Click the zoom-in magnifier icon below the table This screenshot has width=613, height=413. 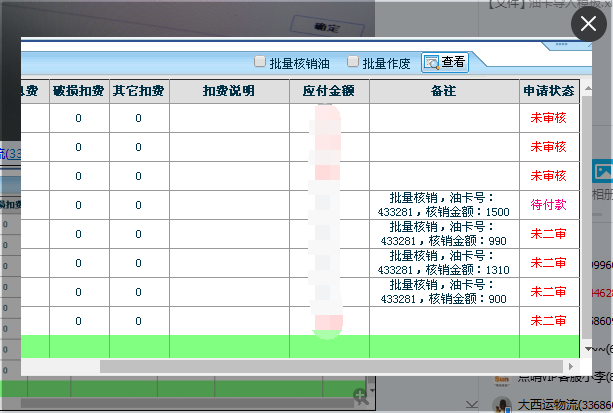[360, 396]
